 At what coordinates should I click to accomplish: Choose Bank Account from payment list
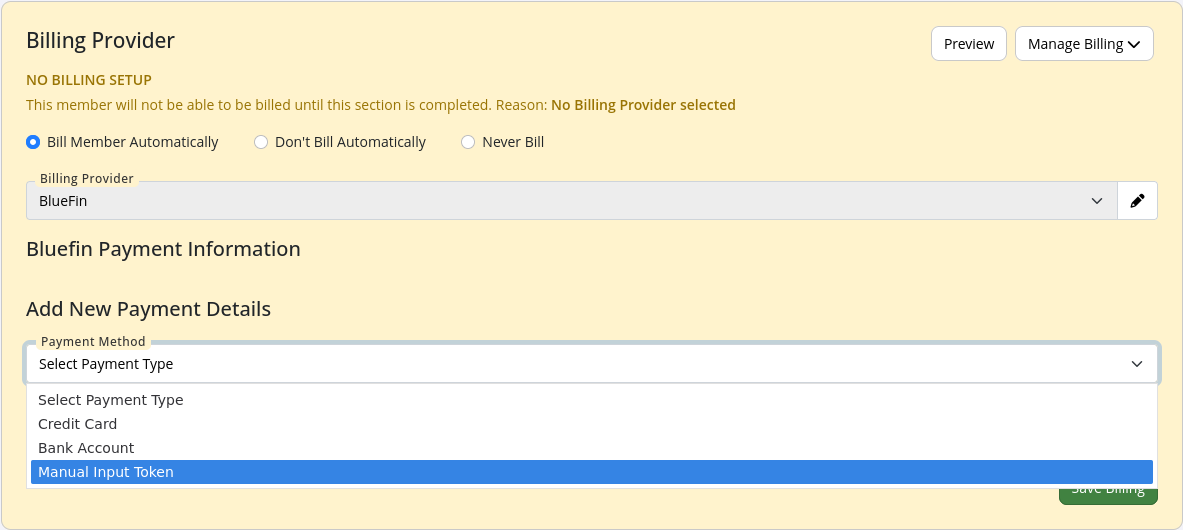tap(592, 448)
